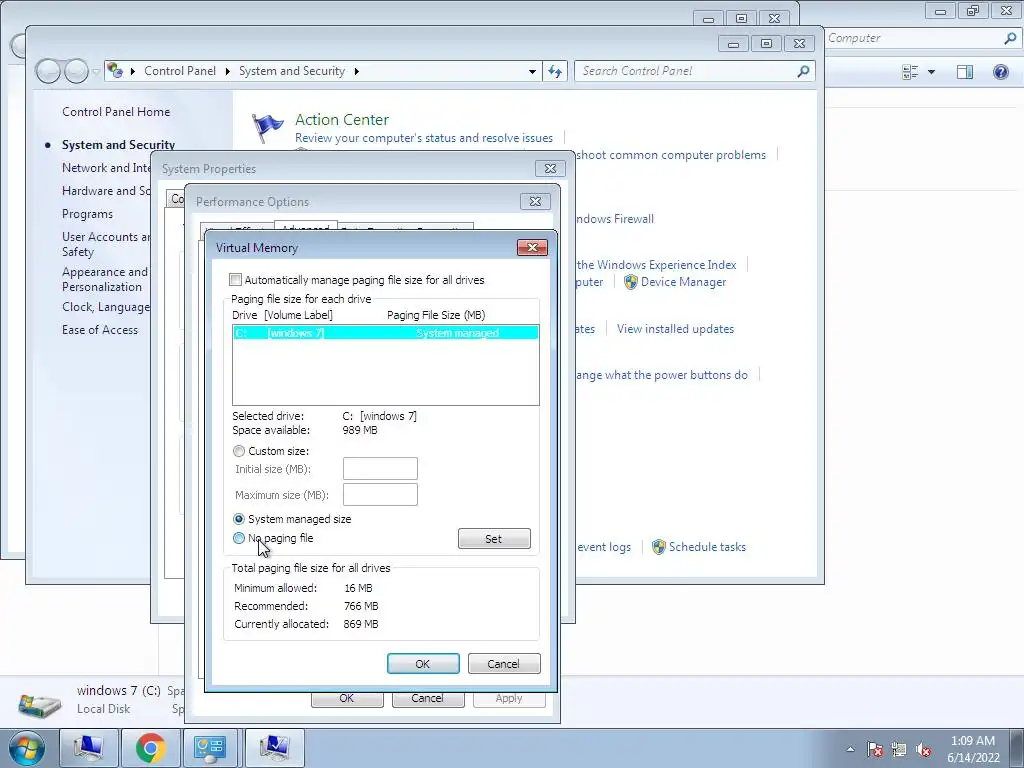Close the Virtual Memory dialog
This screenshot has width=1024, height=768.
point(532,248)
